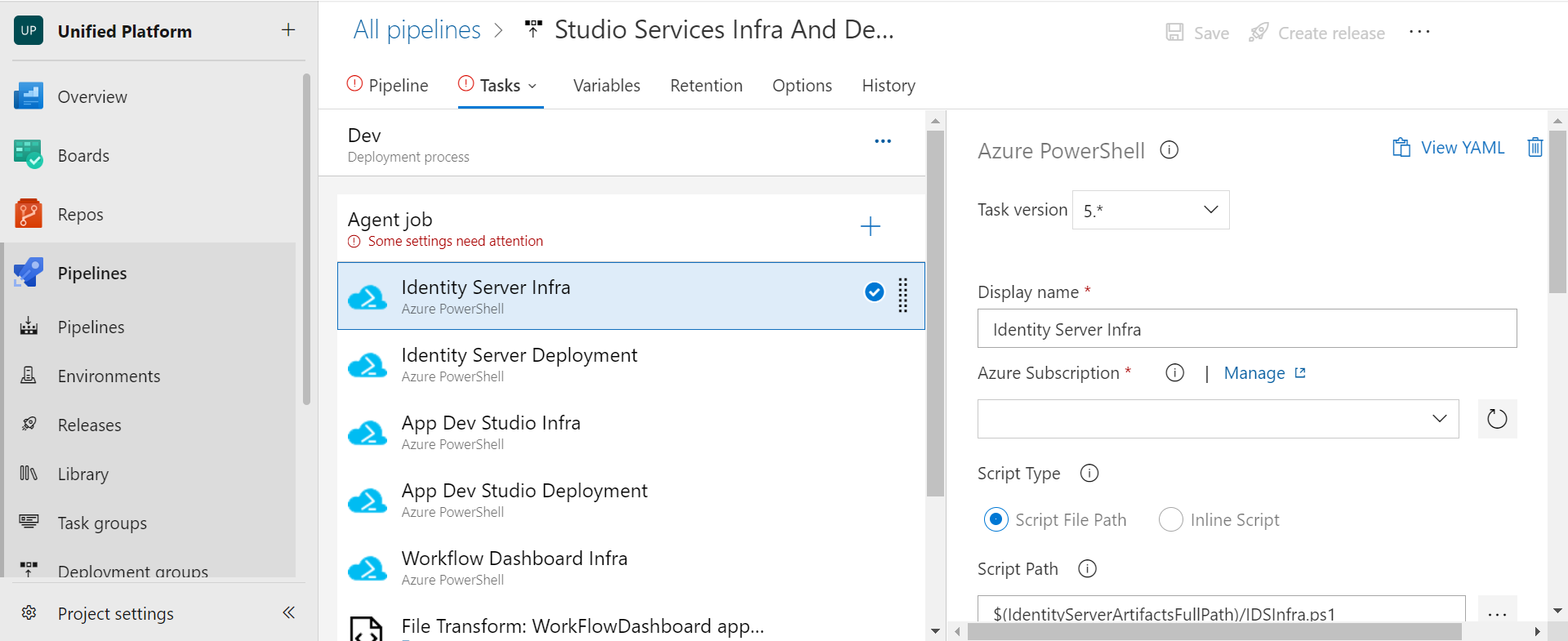The image size is (1568, 641).
Task: Open Repos using its icon
Action: coord(29,214)
